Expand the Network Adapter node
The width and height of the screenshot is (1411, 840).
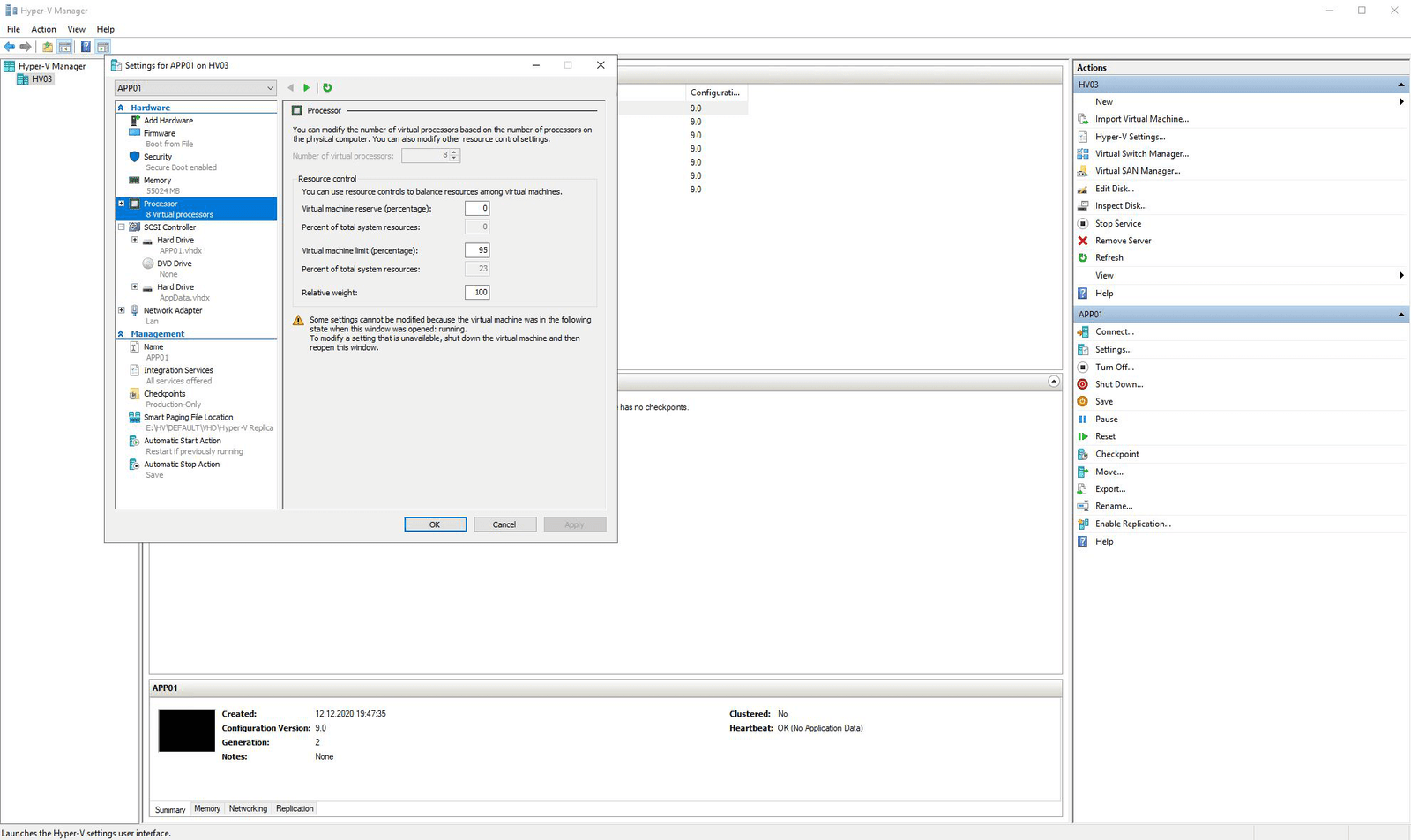pos(122,310)
